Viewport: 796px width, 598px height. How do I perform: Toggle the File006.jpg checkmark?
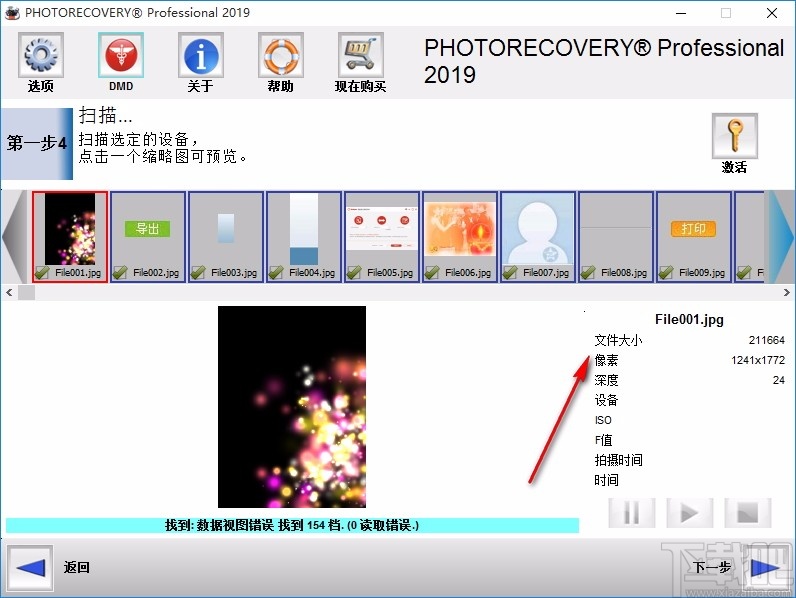(x=432, y=273)
